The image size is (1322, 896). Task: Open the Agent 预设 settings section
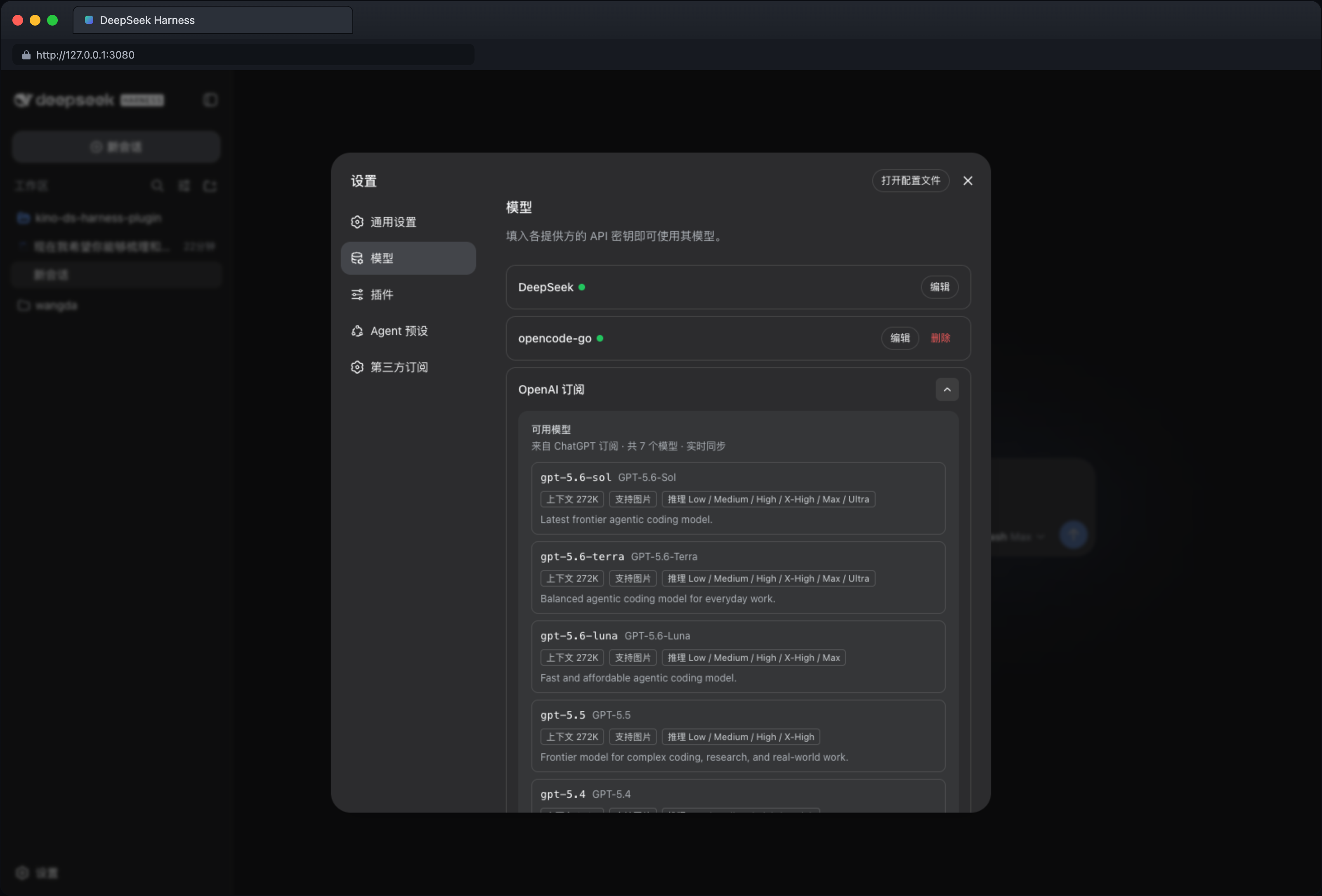[x=408, y=331]
